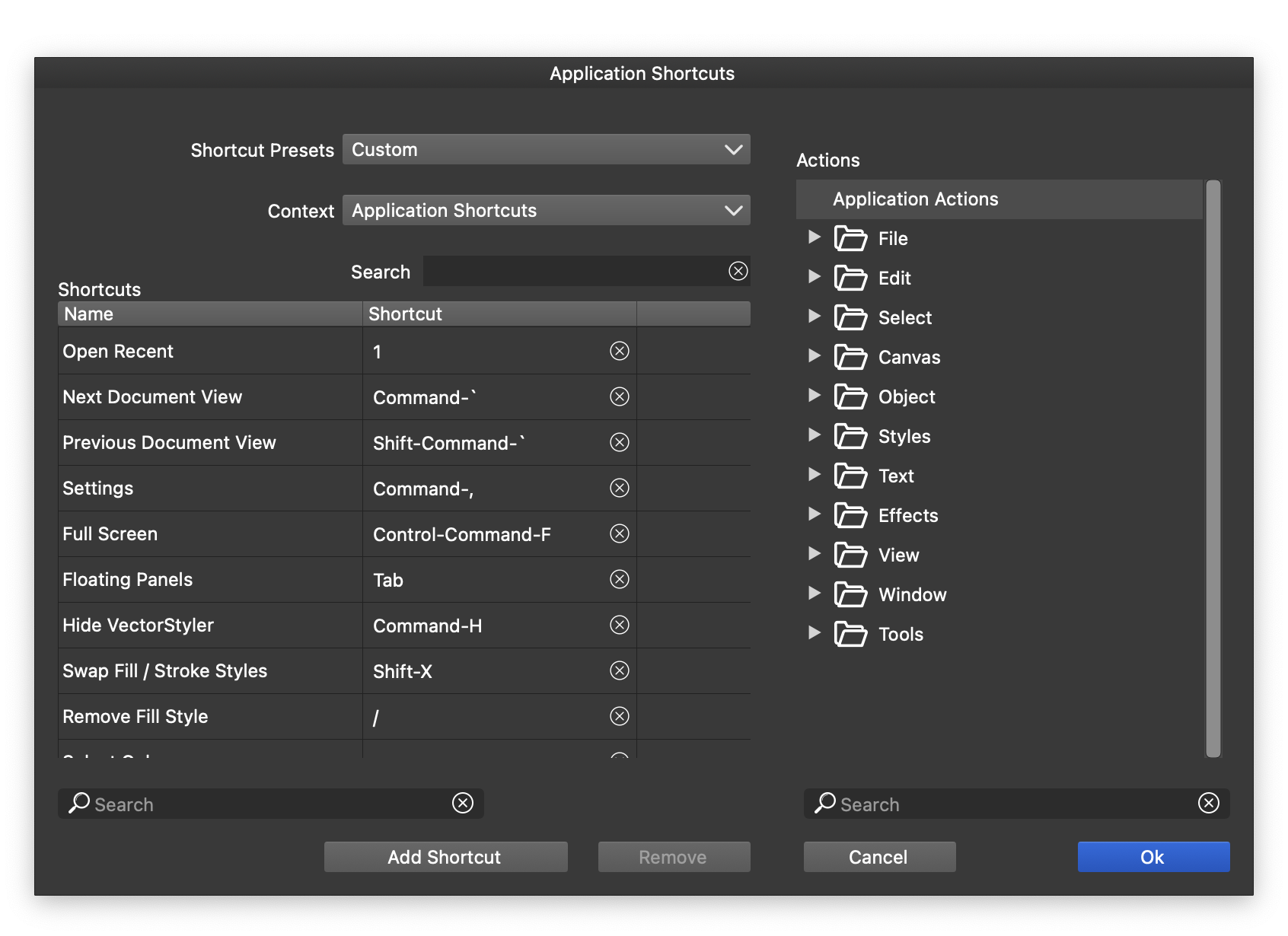Open the Context dropdown menu
1288x936 pixels.
[x=546, y=210]
